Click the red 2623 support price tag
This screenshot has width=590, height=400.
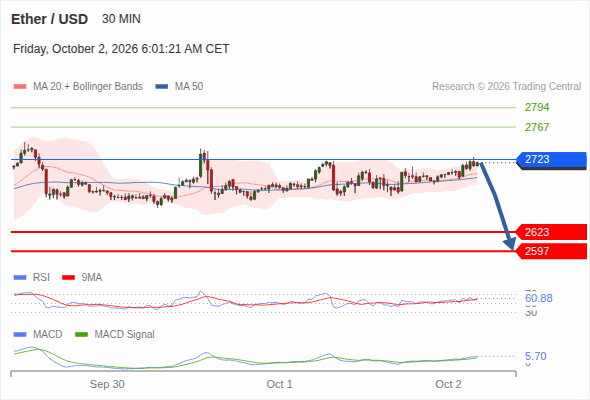[551, 232]
